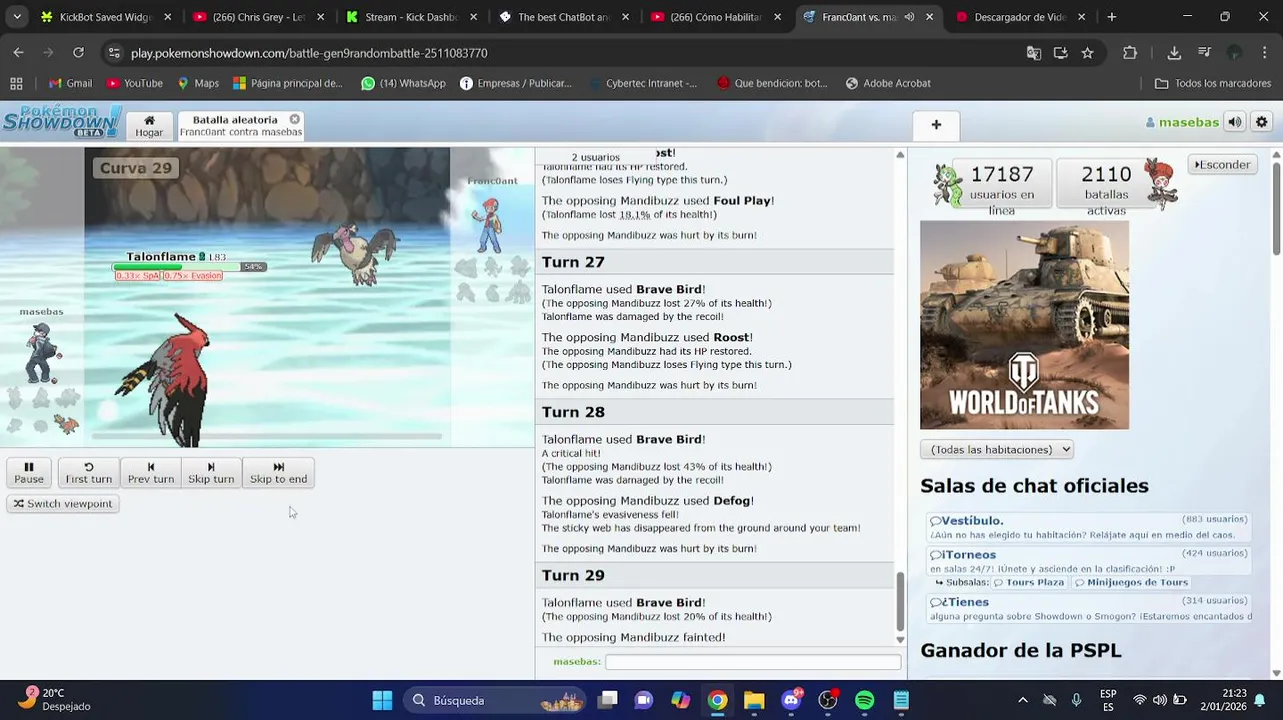The width and height of the screenshot is (1283, 720).
Task: Switch to KickBot Saved Widgets tab
Action: [x=107, y=17]
